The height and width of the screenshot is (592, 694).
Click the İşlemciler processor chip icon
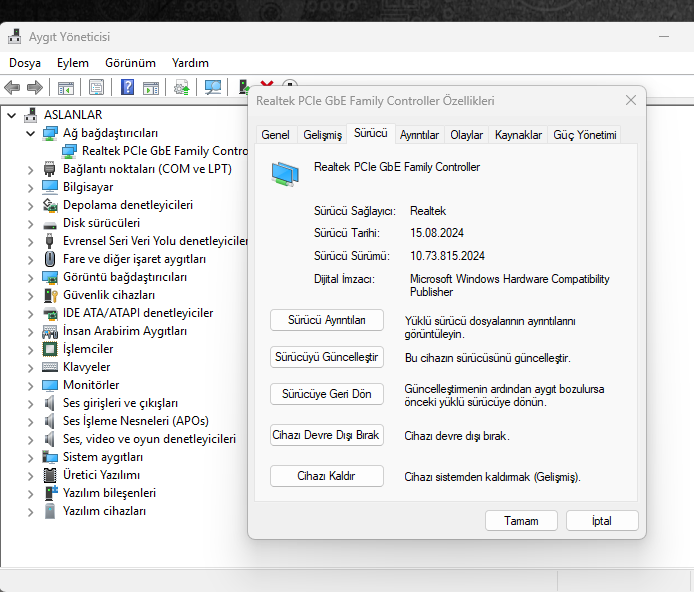(50, 349)
